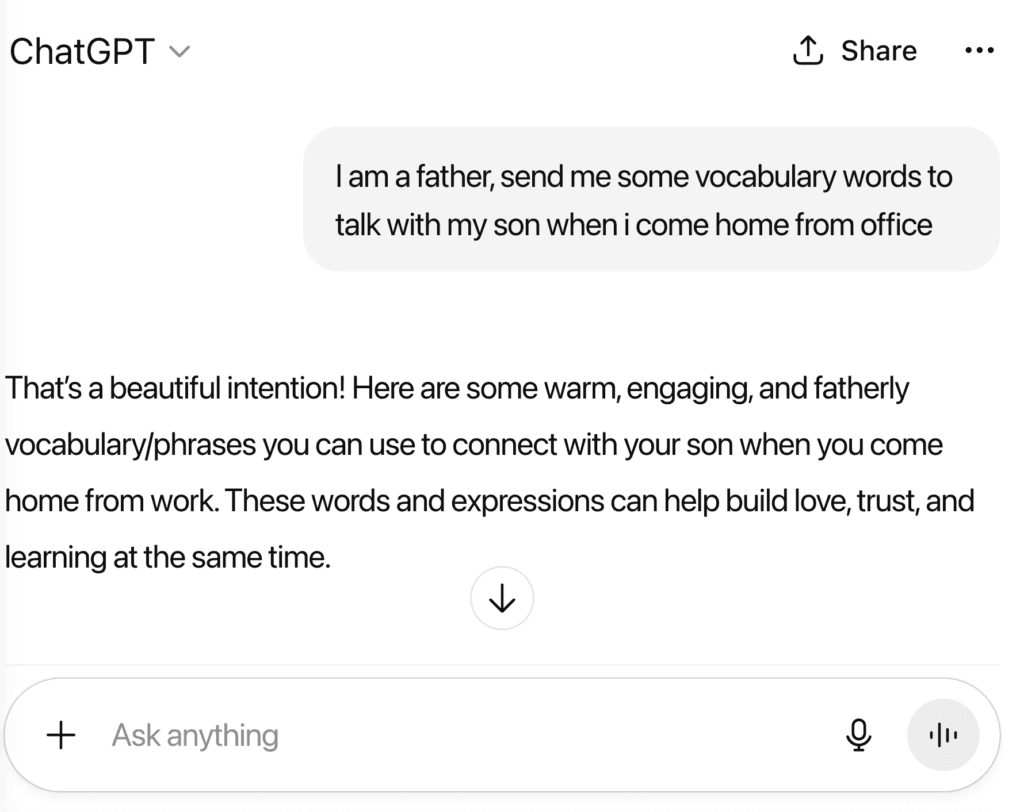Click "home from work" in the reply
Image resolution: width=1024 pixels, height=812 pixels.
111,502
